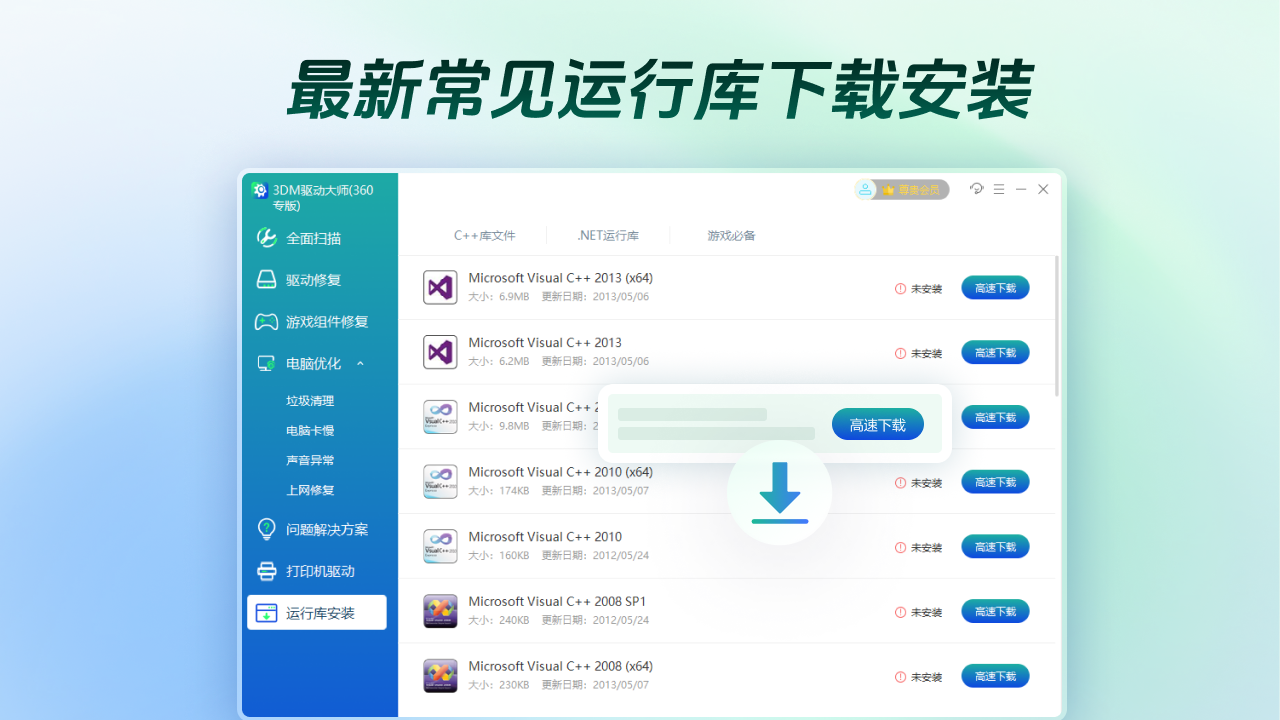
Task: Open 电脑卡慢 under 电脑优化
Action: (310, 431)
